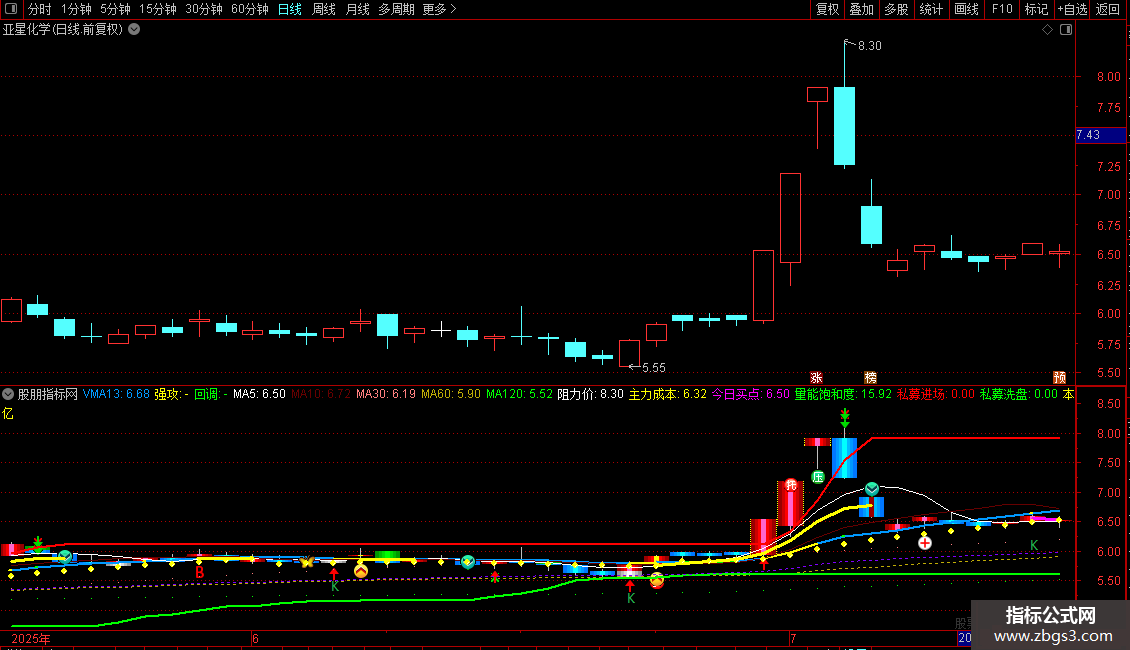Open dropdown next to 亚星化学 title
Screen dimensions: 1130x650
pos(134,30)
